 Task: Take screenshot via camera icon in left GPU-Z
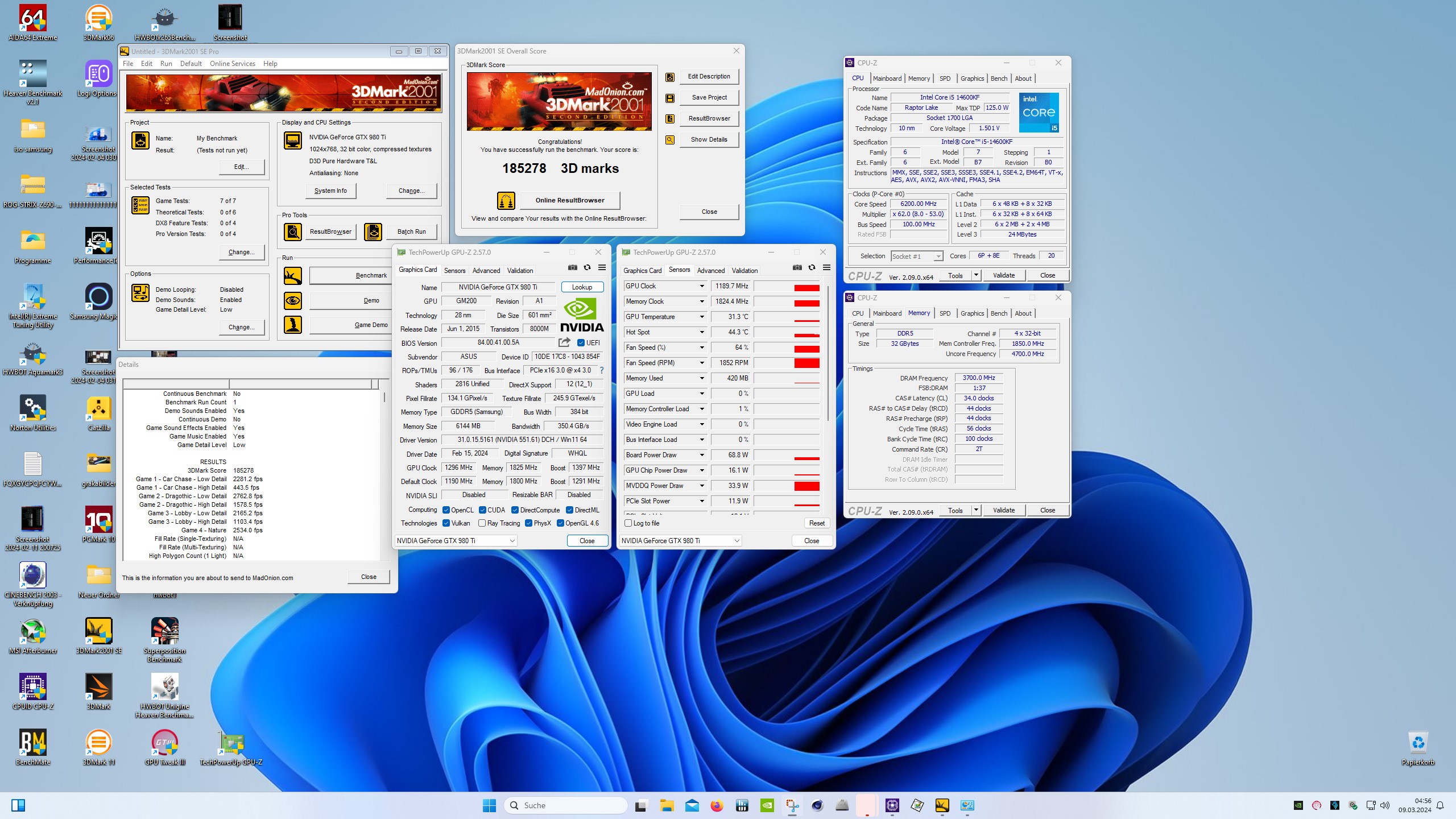click(573, 267)
